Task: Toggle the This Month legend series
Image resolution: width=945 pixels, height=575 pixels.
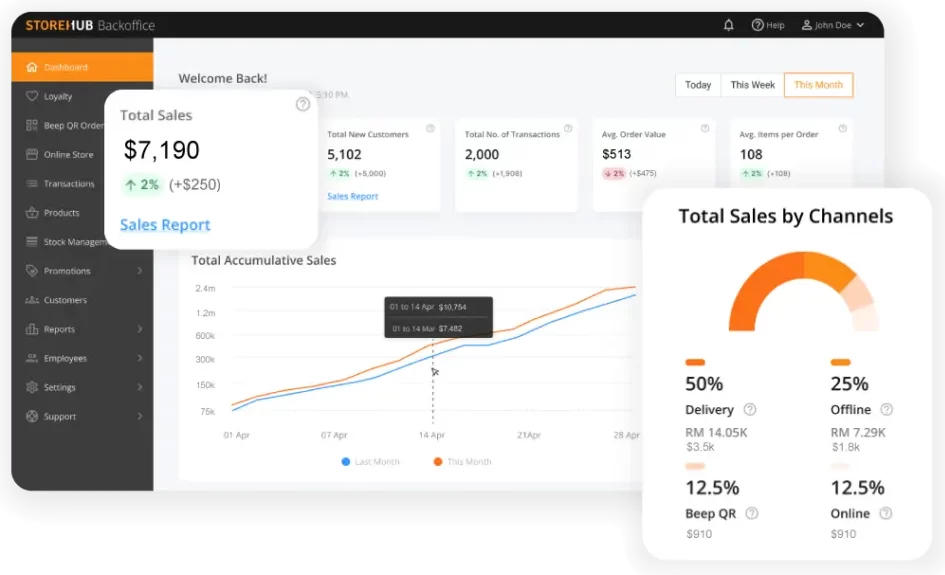Action: pos(462,462)
